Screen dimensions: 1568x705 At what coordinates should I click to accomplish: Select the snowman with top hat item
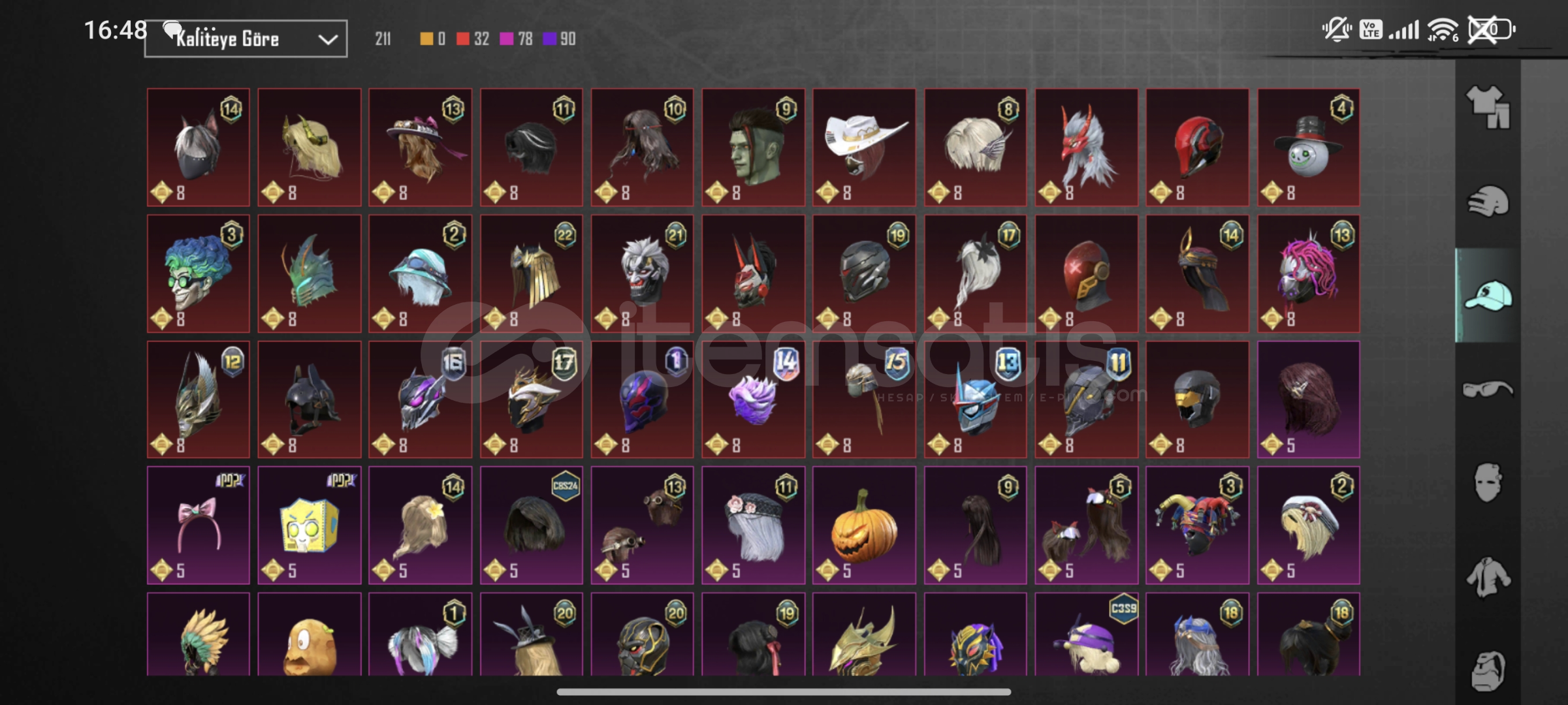pyautogui.click(x=1309, y=148)
